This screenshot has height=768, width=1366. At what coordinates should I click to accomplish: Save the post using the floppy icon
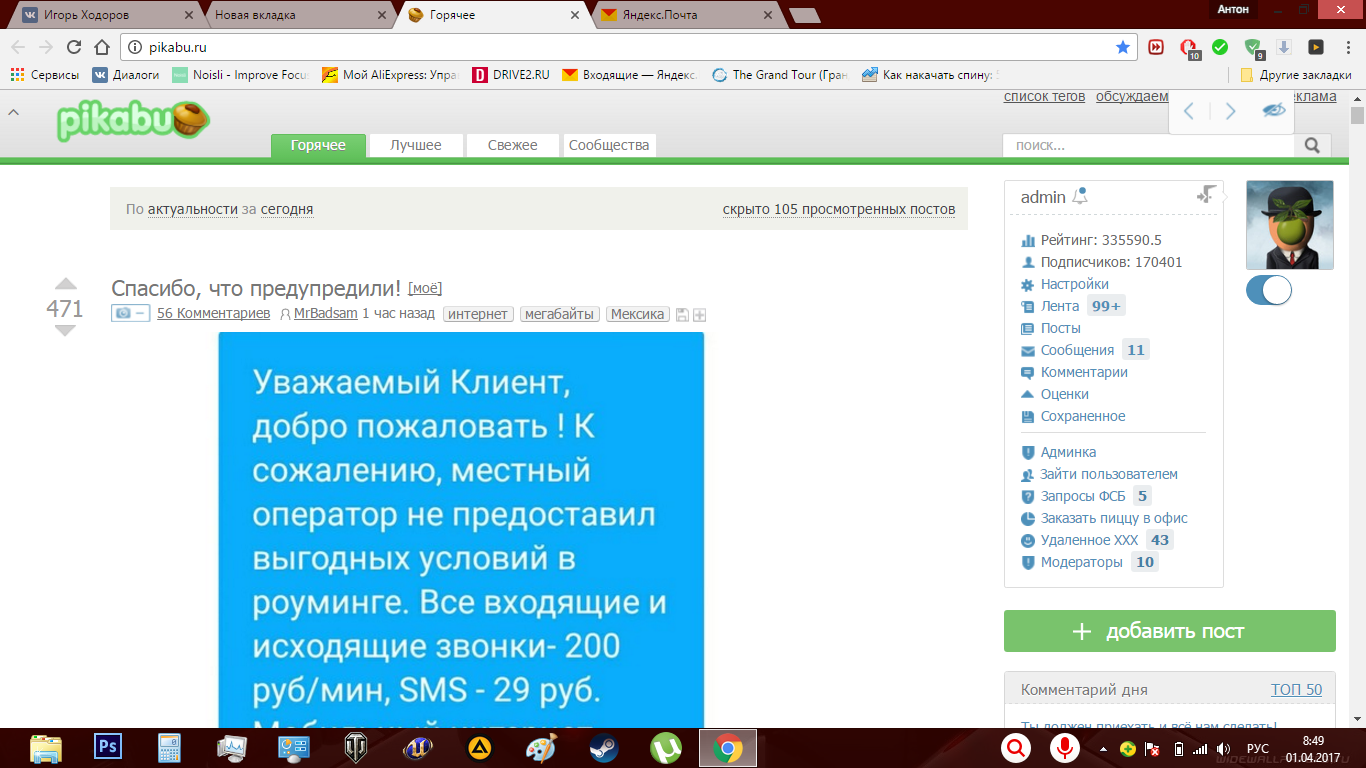pos(682,315)
